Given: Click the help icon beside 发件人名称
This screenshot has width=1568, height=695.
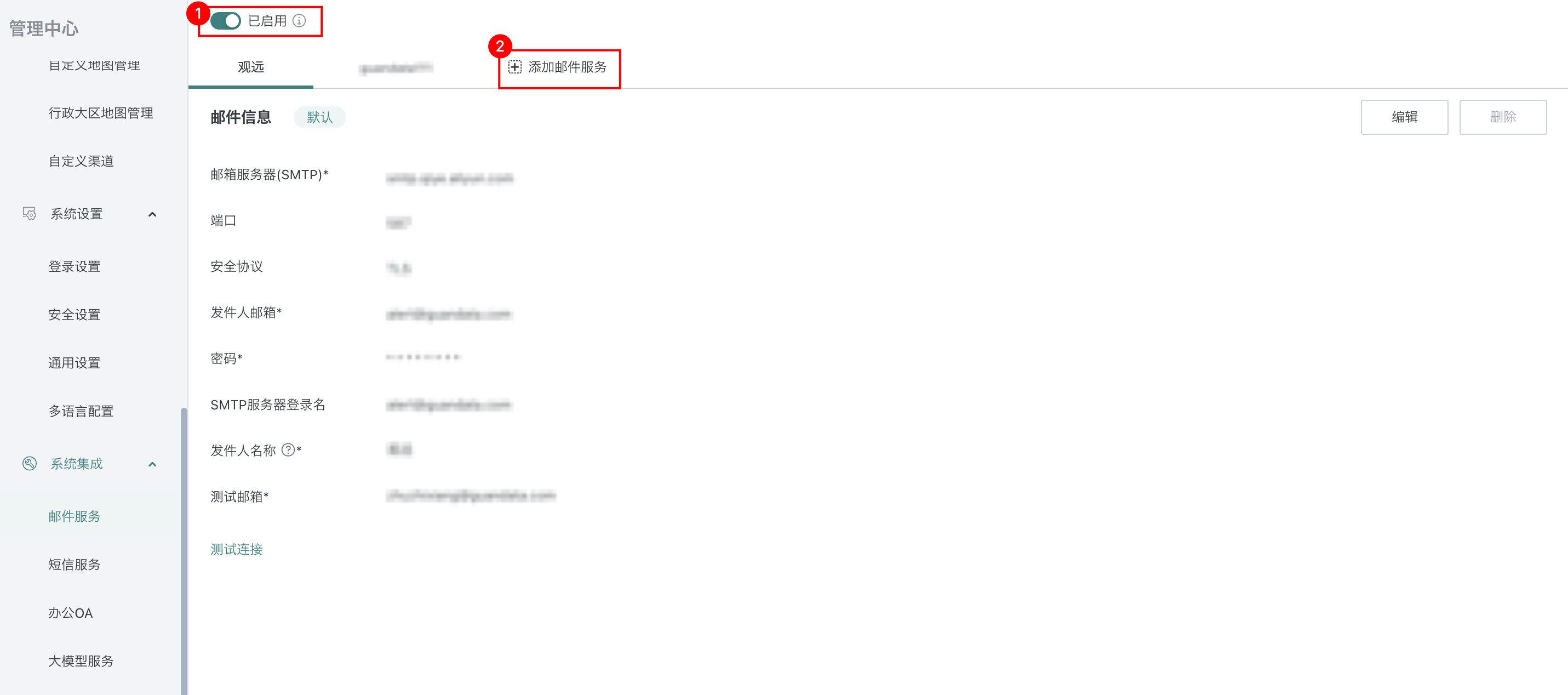Looking at the screenshot, I should coord(288,450).
